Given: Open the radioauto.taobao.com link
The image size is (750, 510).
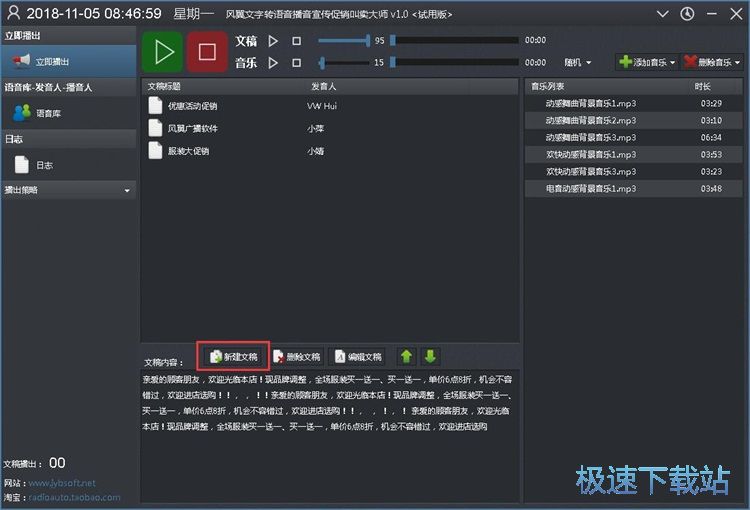Looking at the screenshot, I should pyautogui.click(x=74, y=497).
